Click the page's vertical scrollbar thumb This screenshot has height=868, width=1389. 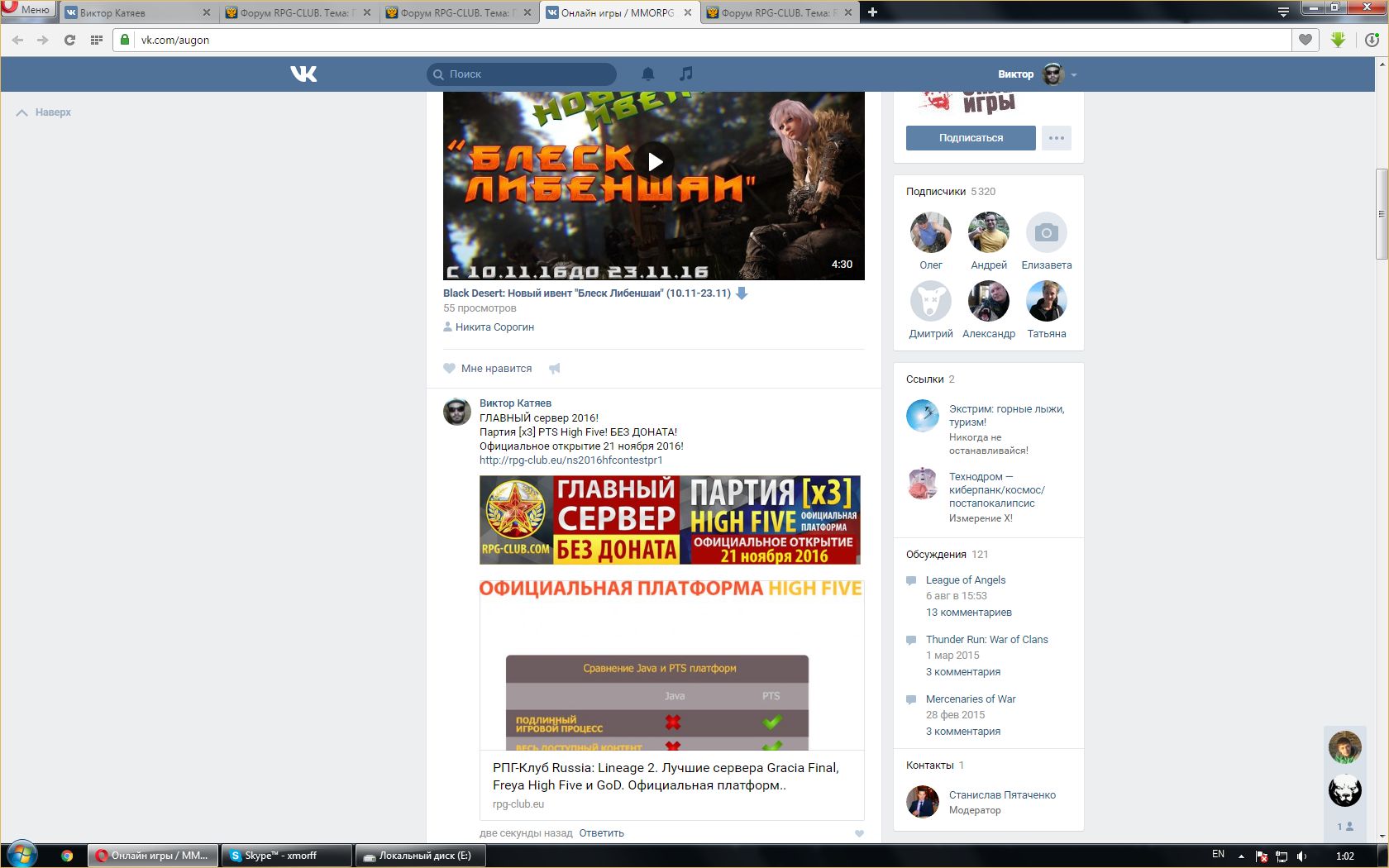click(x=1381, y=214)
